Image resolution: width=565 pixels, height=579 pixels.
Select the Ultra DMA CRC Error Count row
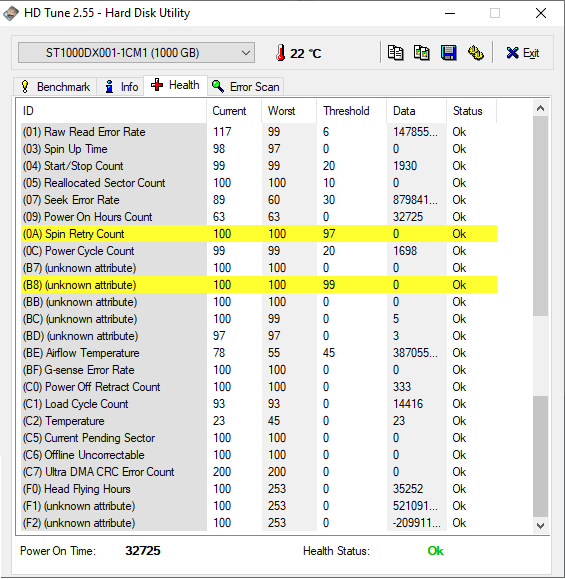click(x=259, y=472)
